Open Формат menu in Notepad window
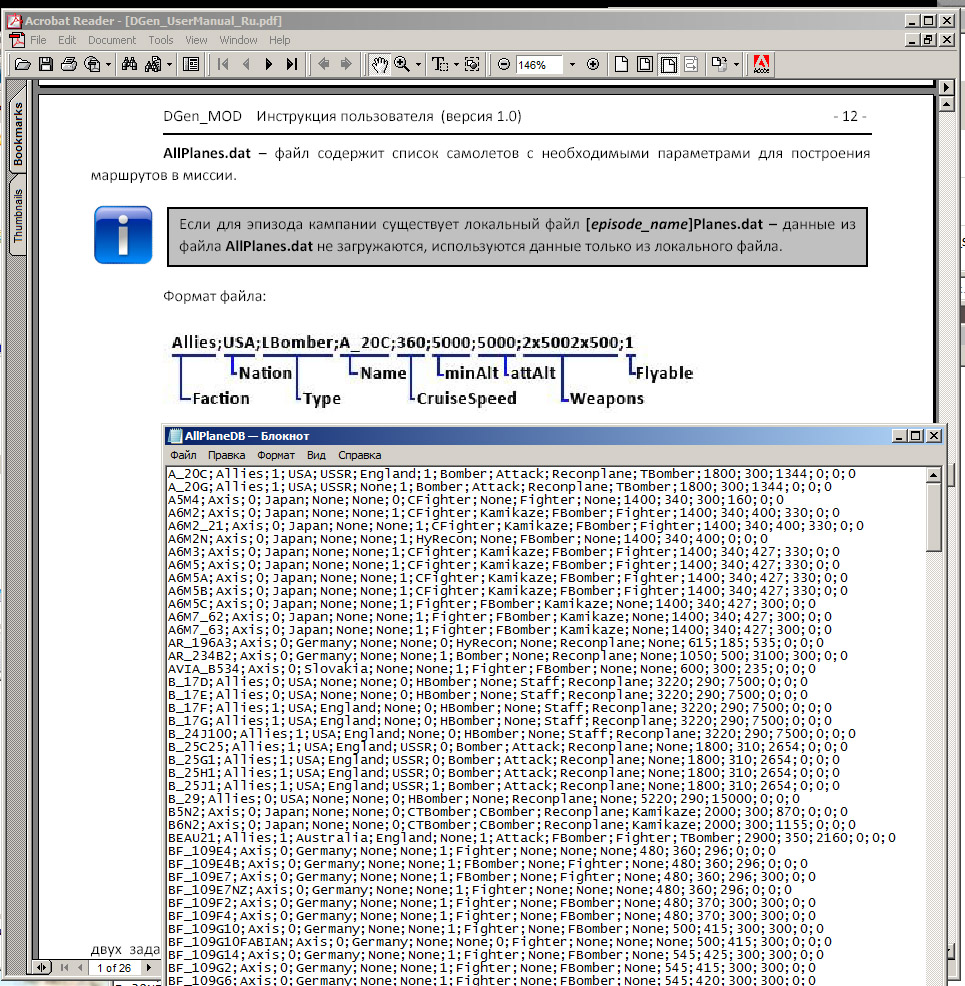This screenshot has width=965, height=986. [276, 455]
